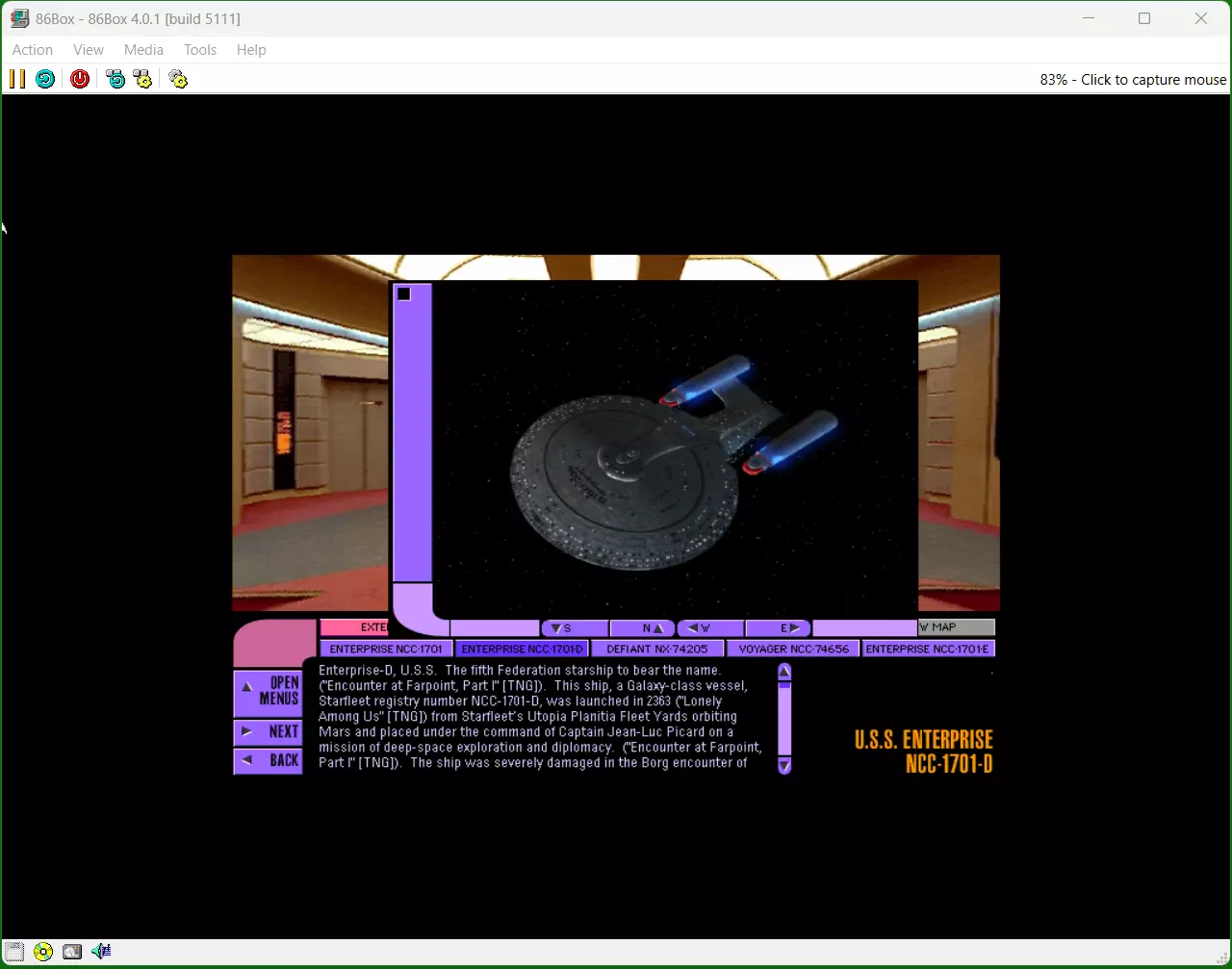The width and height of the screenshot is (1232, 969).
Task: Click the teal hard reset icon
Action: point(45,79)
